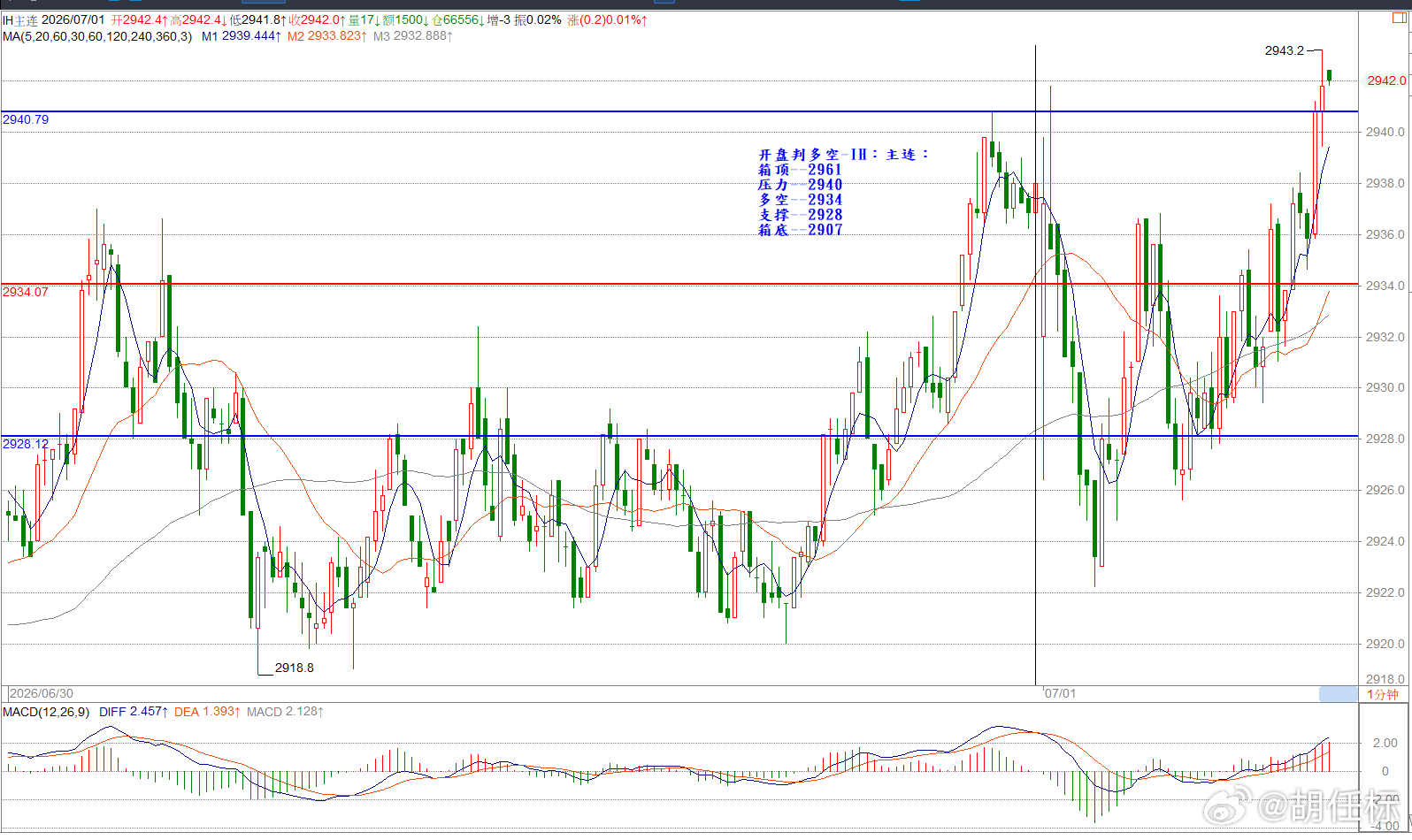The width and height of the screenshot is (1412, 840).
Task: Open the MACD(12,26,9) indicator settings
Action: pyautogui.click(x=46, y=712)
